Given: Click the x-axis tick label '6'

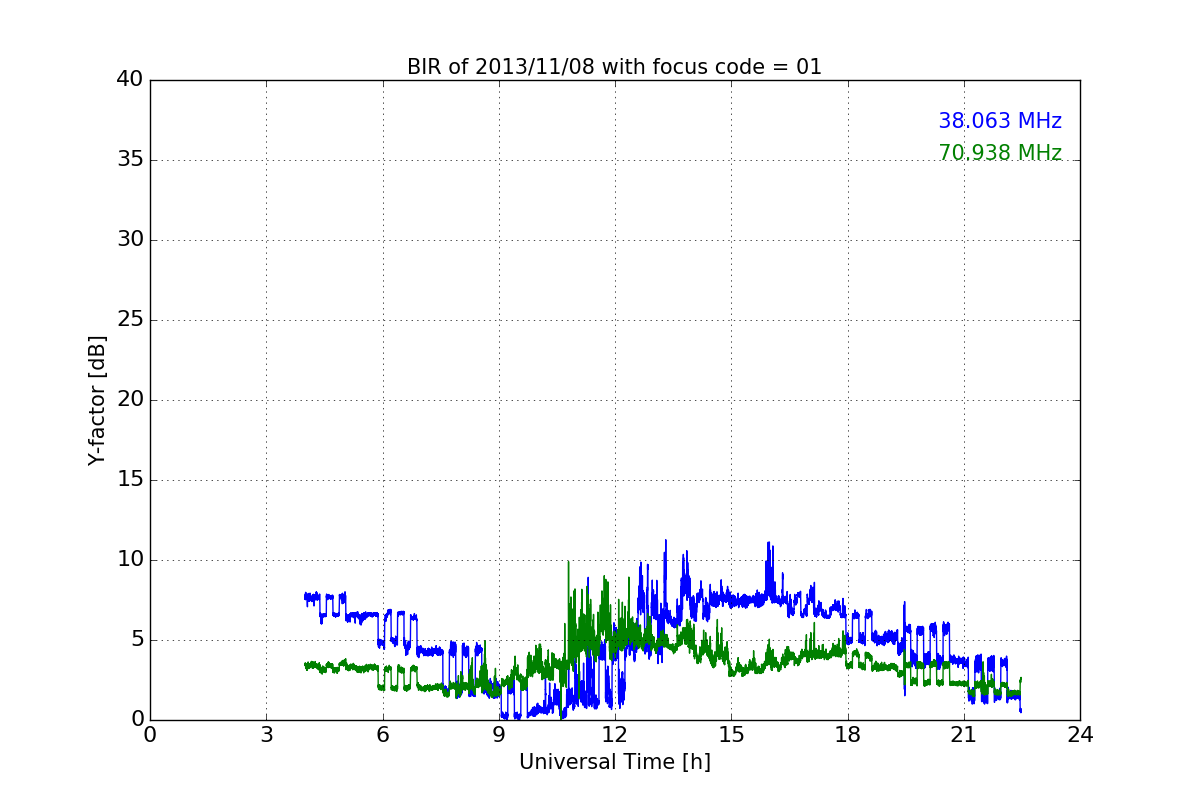Looking at the screenshot, I should tap(382, 735).
